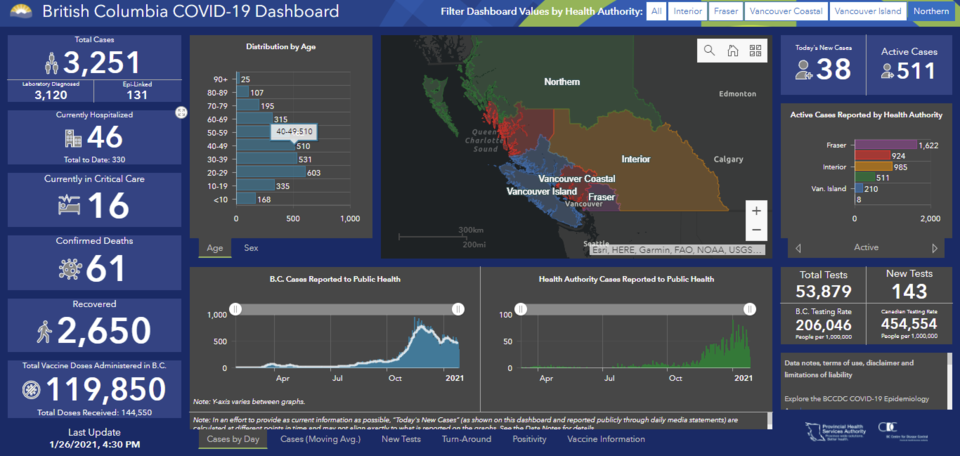Click the Fraser bar showing 1,622
Viewport: 960px width, 456px height.
[886, 145]
